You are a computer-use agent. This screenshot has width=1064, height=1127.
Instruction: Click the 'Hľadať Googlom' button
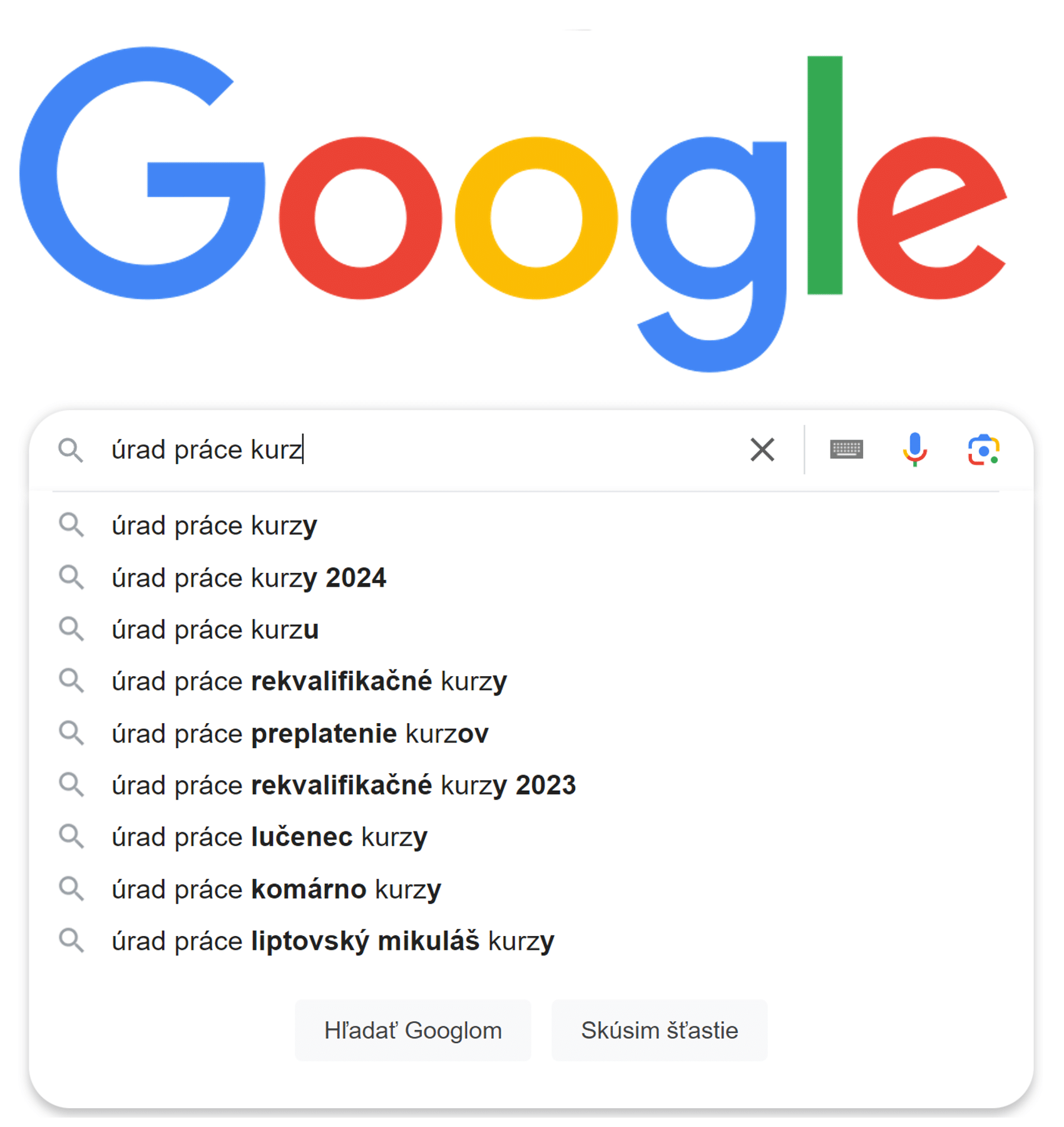click(413, 1031)
